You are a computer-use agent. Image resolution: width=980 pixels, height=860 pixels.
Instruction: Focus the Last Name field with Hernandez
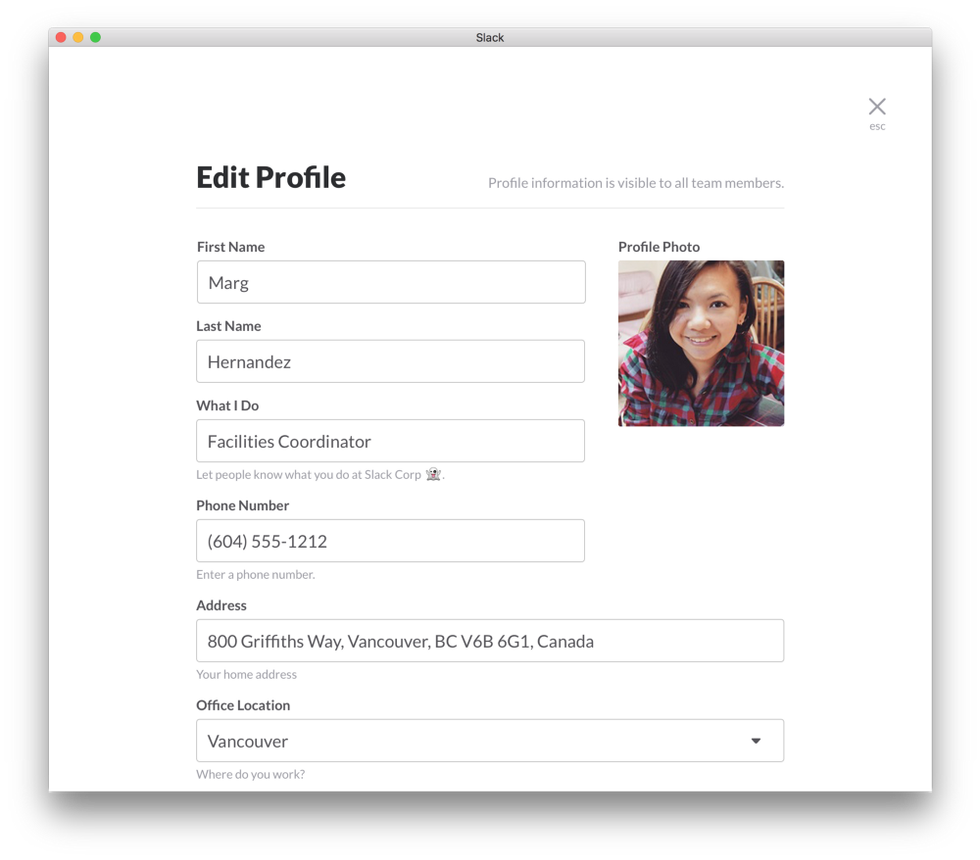[x=390, y=361]
